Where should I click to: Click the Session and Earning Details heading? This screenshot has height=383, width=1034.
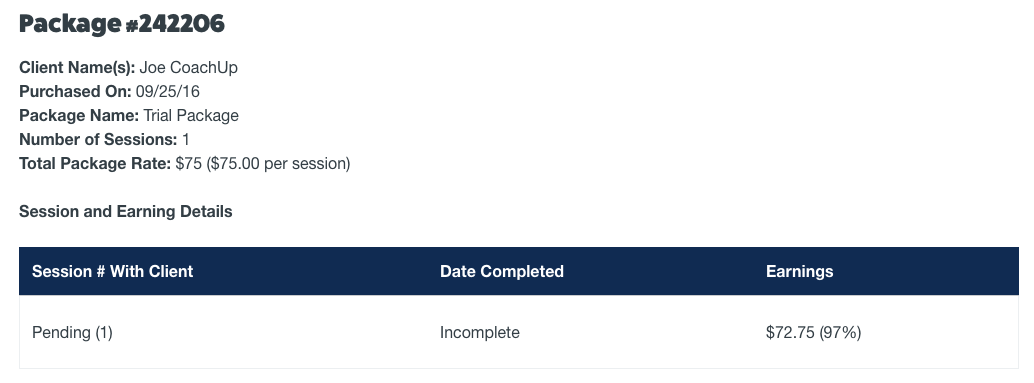pos(126,212)
